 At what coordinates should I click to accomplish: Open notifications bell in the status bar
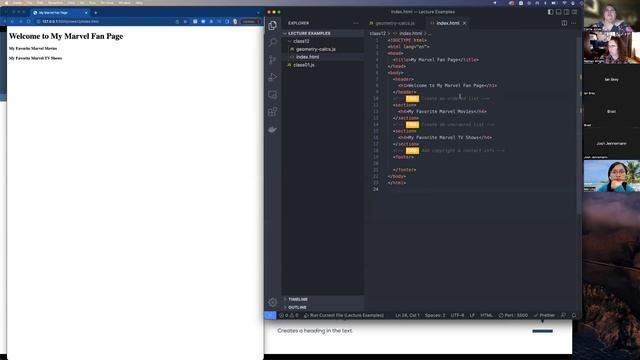point(574,315)
